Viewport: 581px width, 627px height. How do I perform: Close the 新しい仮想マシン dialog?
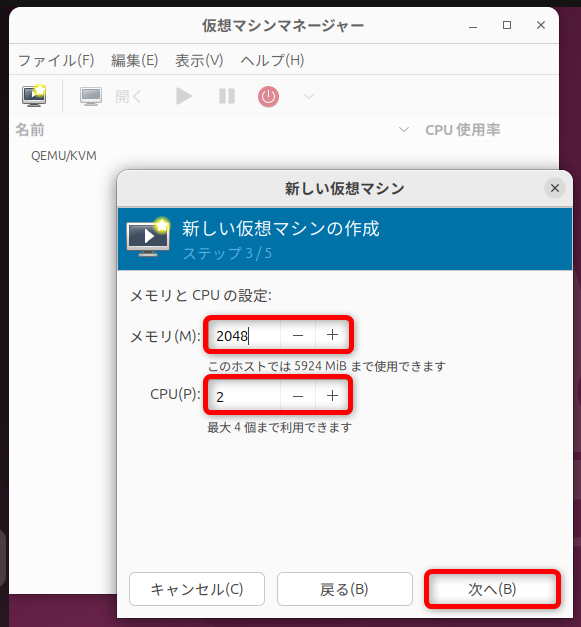pos(555,188)
